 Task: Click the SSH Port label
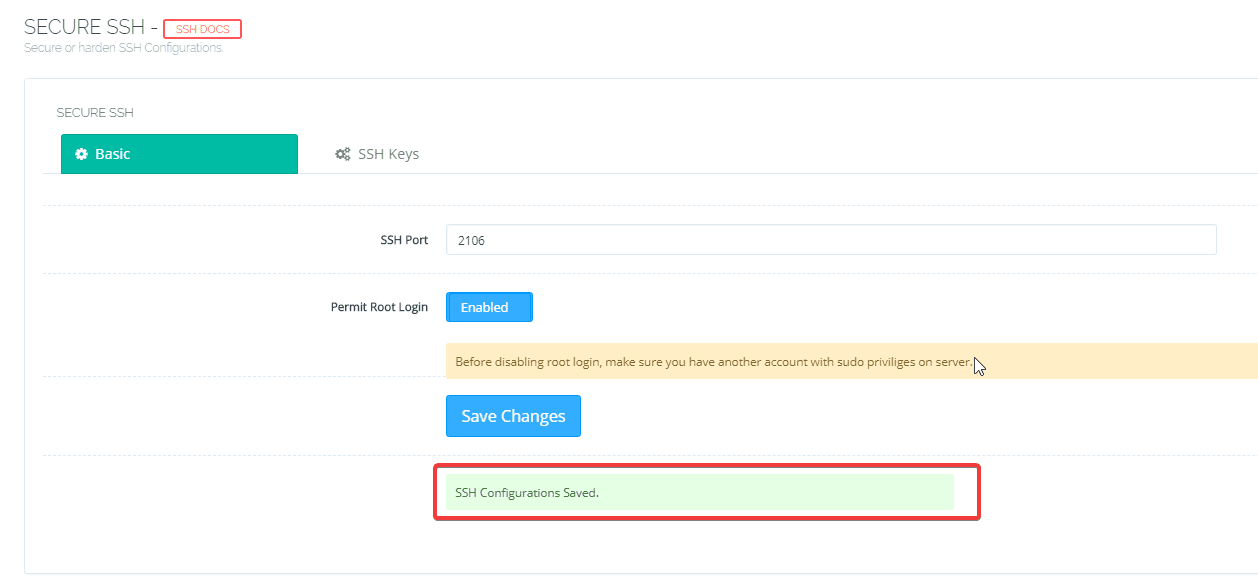point(404,240)
